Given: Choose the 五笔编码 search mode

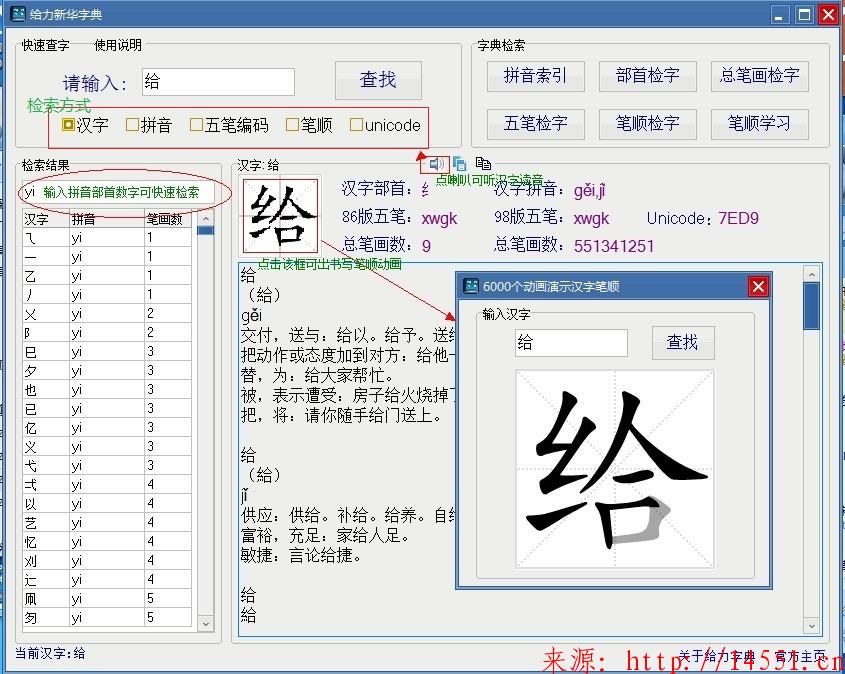Looking at the screenshot, I should point(196,125).
